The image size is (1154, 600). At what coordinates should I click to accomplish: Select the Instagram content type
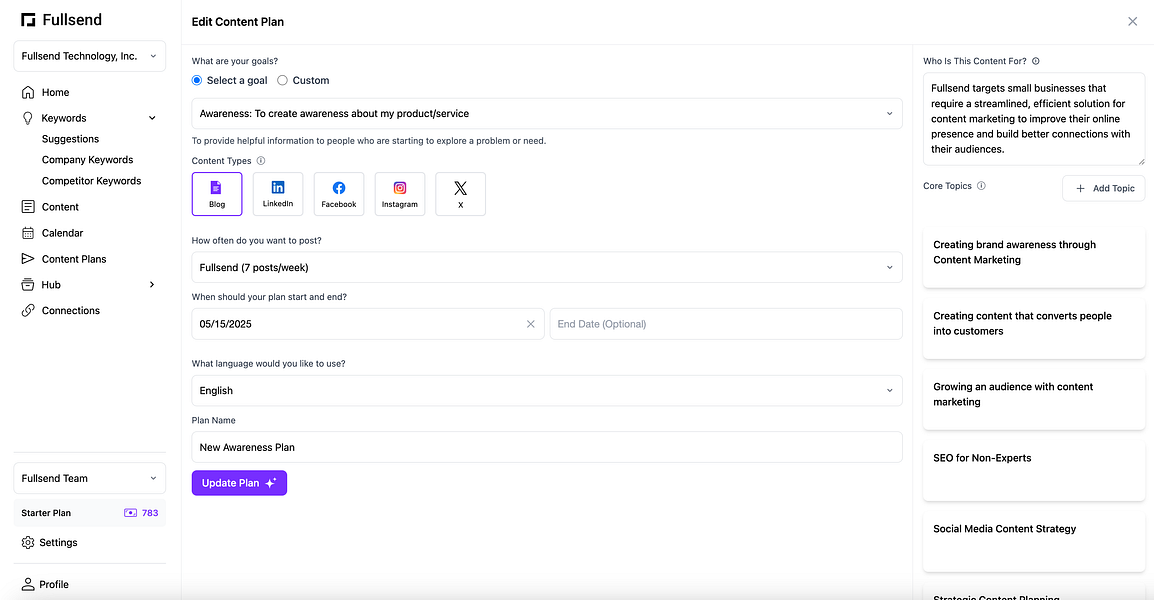click(400, 194)
